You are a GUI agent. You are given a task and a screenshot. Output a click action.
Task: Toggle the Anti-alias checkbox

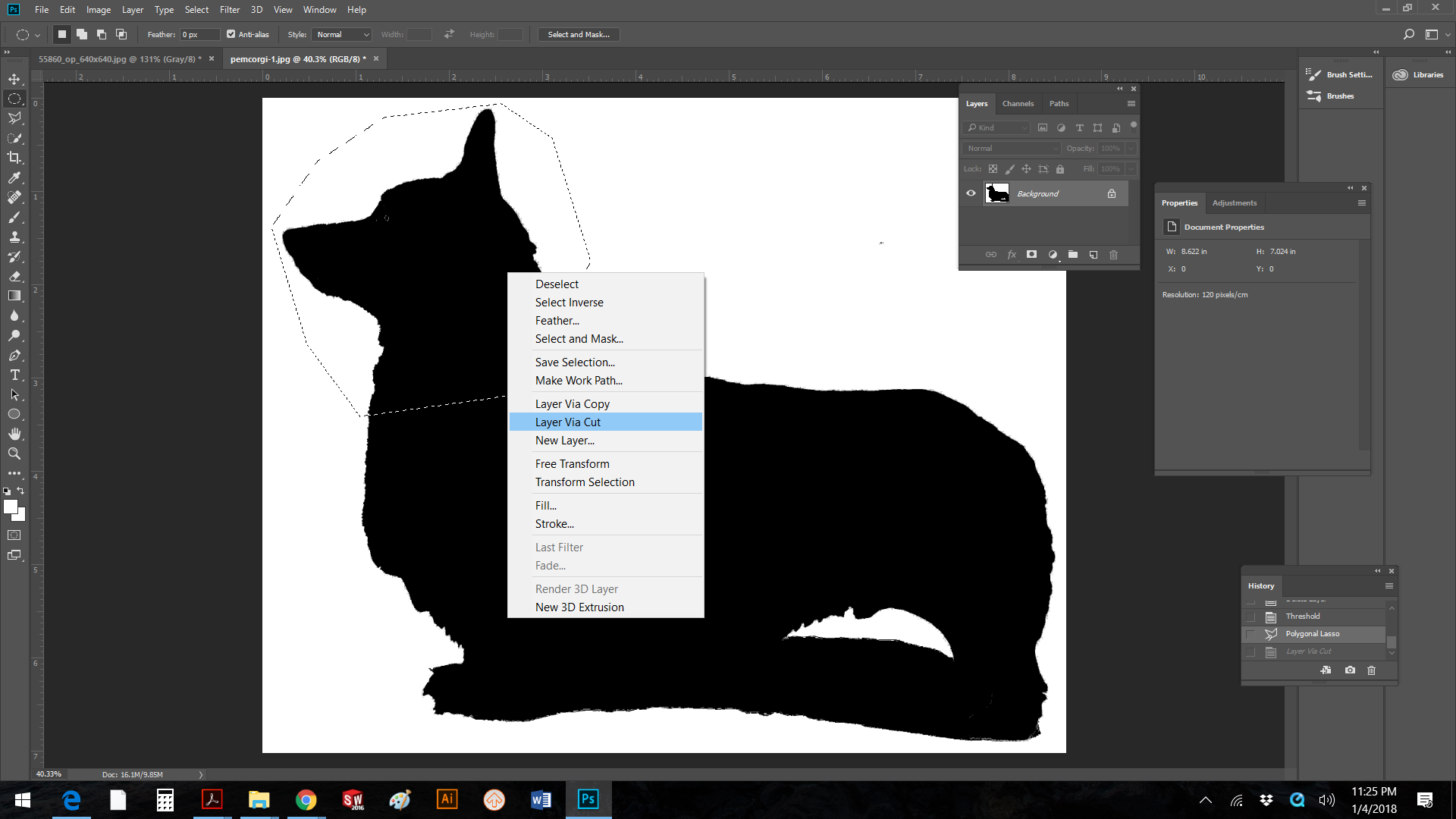231,34
